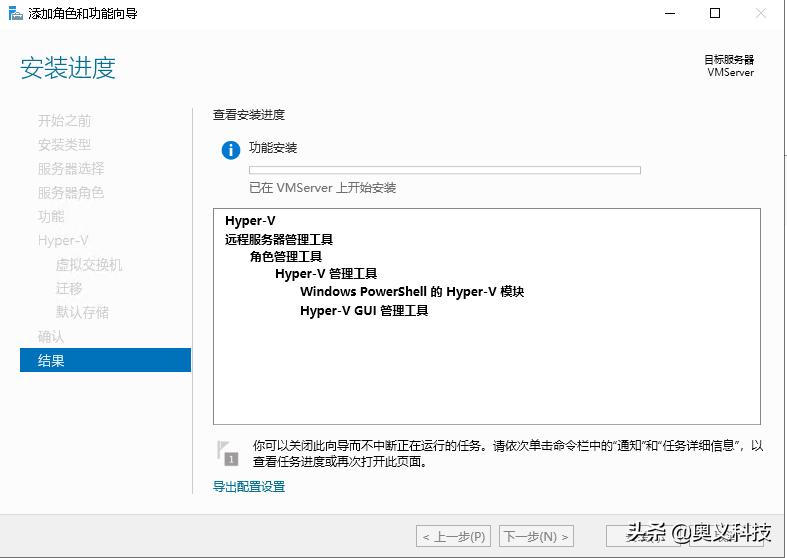Viewport: 787px width, 558px height.
Task: Click the Hyper-V entry in results list
Action: [x=250, y=221]
